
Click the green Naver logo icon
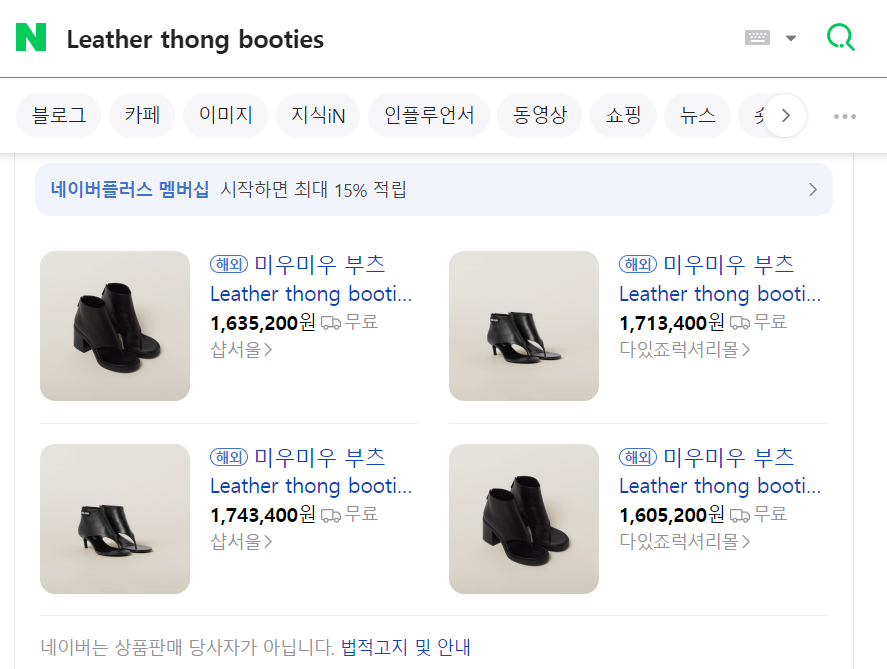click(31, 38)
